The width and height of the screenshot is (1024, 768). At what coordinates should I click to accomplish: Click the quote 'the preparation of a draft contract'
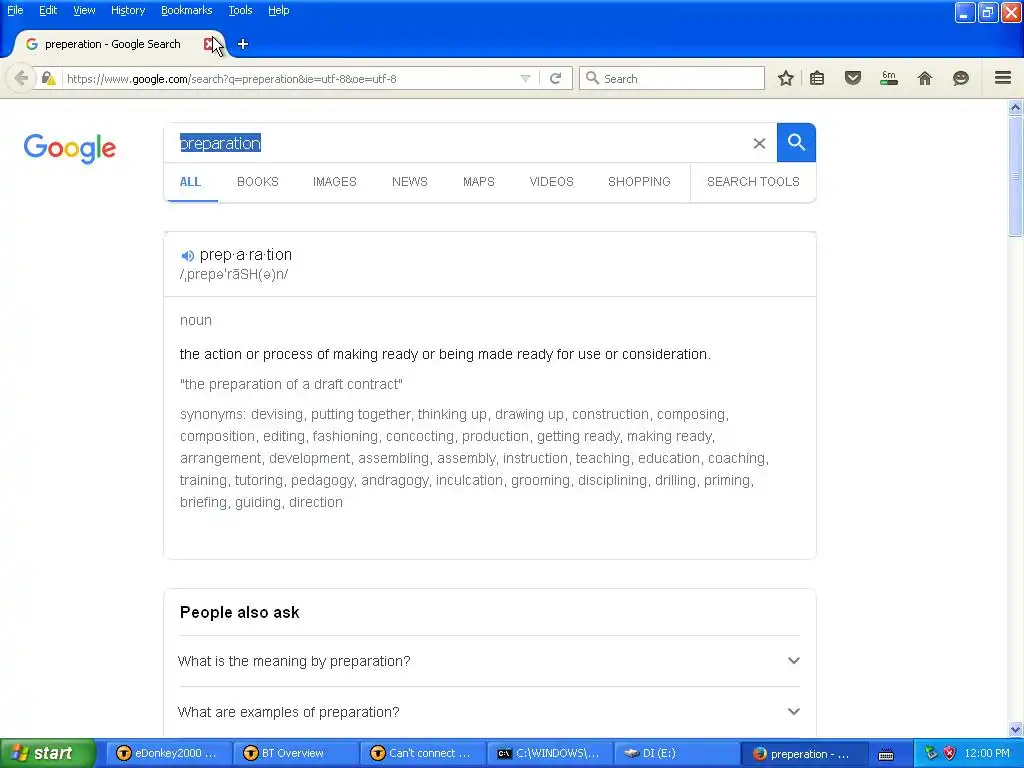(x=291, y=384)
